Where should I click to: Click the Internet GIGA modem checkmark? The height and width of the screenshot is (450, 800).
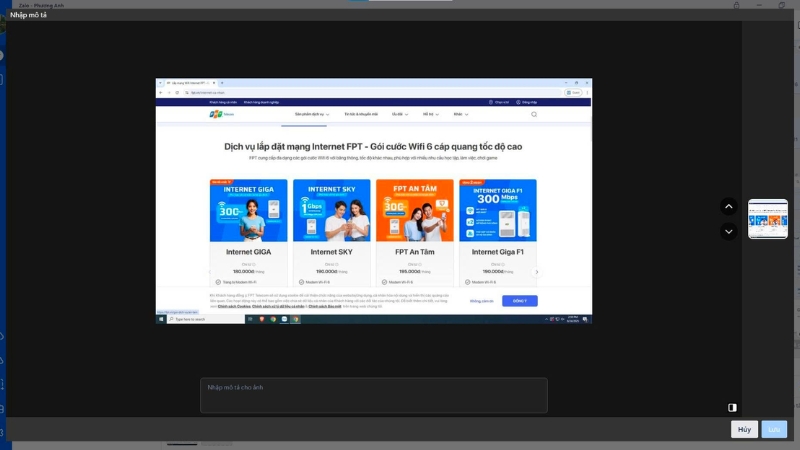pos(218,282)
